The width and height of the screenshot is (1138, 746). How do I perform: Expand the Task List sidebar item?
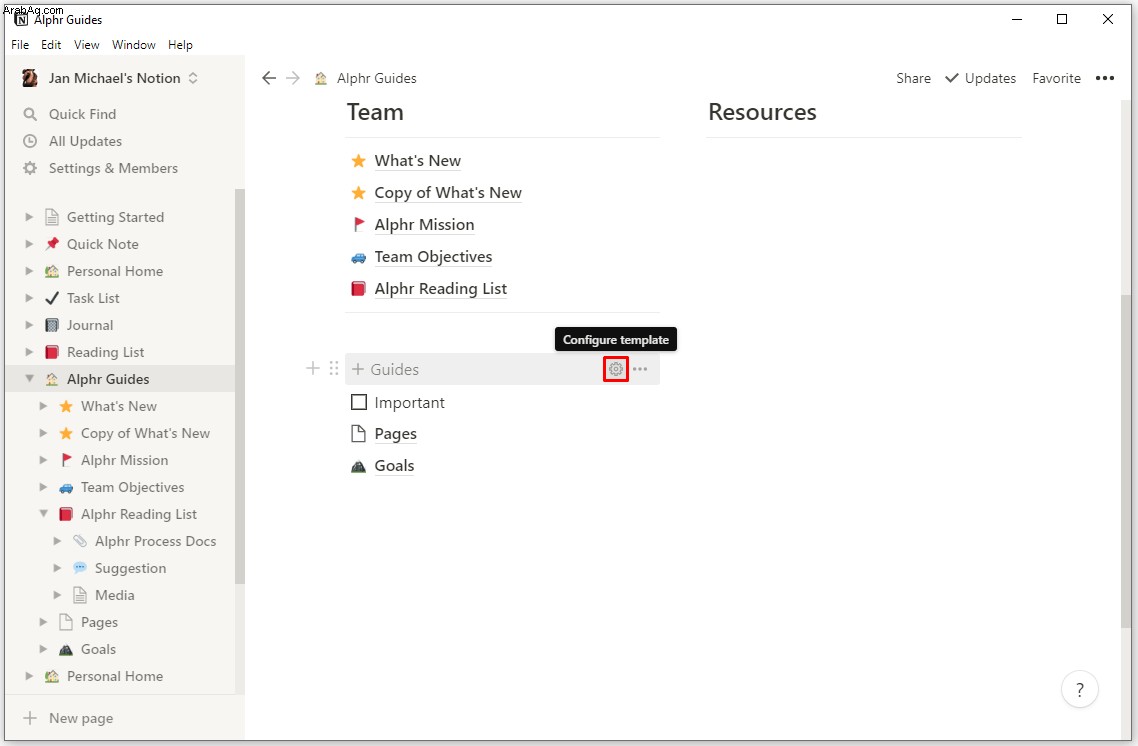(29, 298)
